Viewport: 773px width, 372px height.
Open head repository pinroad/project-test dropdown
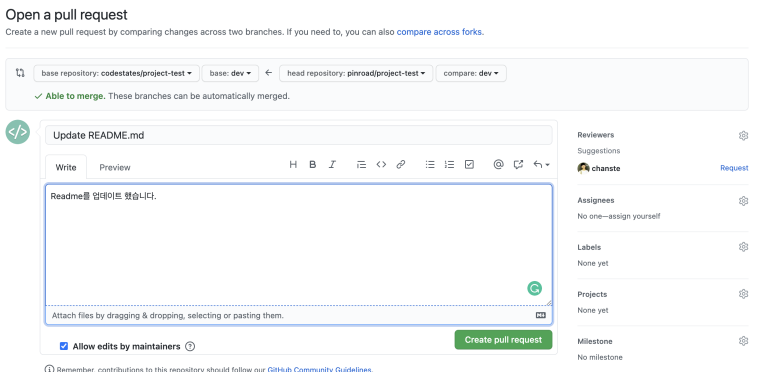(356, 73)
